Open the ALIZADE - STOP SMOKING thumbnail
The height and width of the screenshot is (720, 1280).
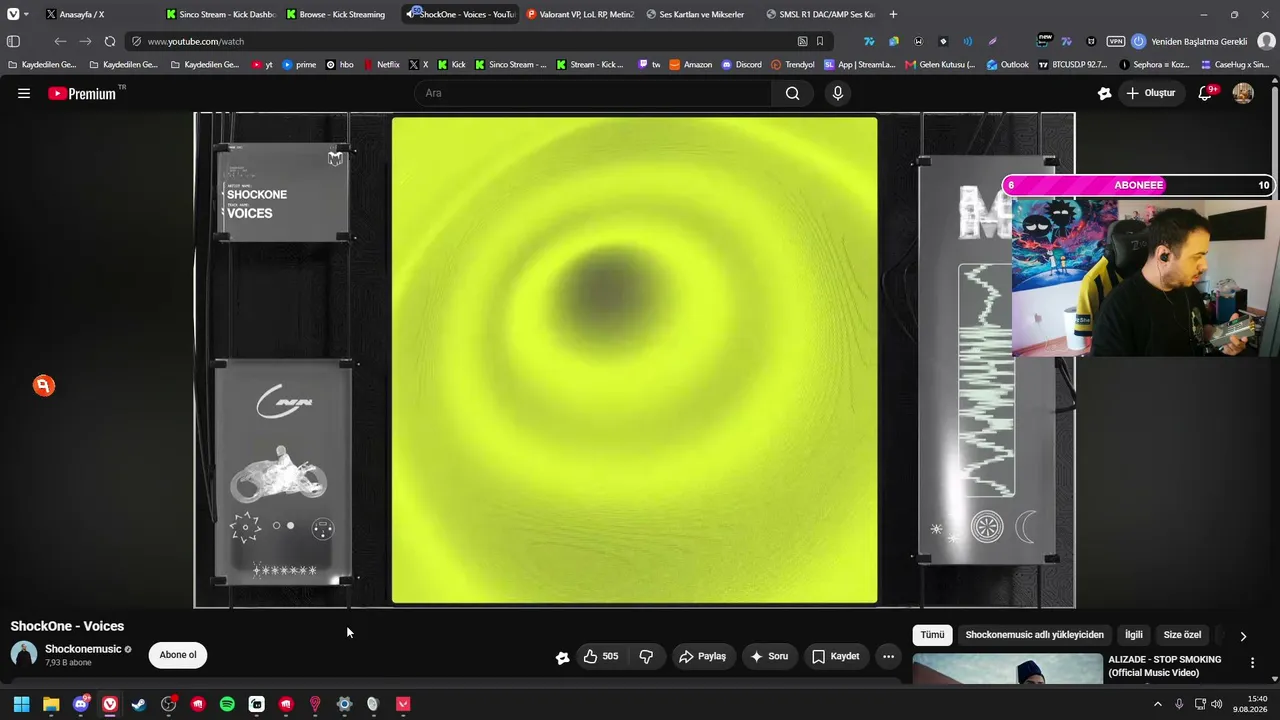1007,669
